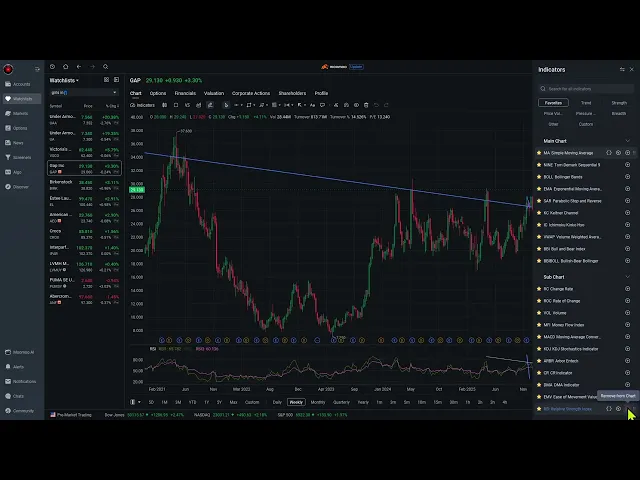Add MACD indicator to sub chart
Viewport: 640px width, 480px height.
(628, 337)
